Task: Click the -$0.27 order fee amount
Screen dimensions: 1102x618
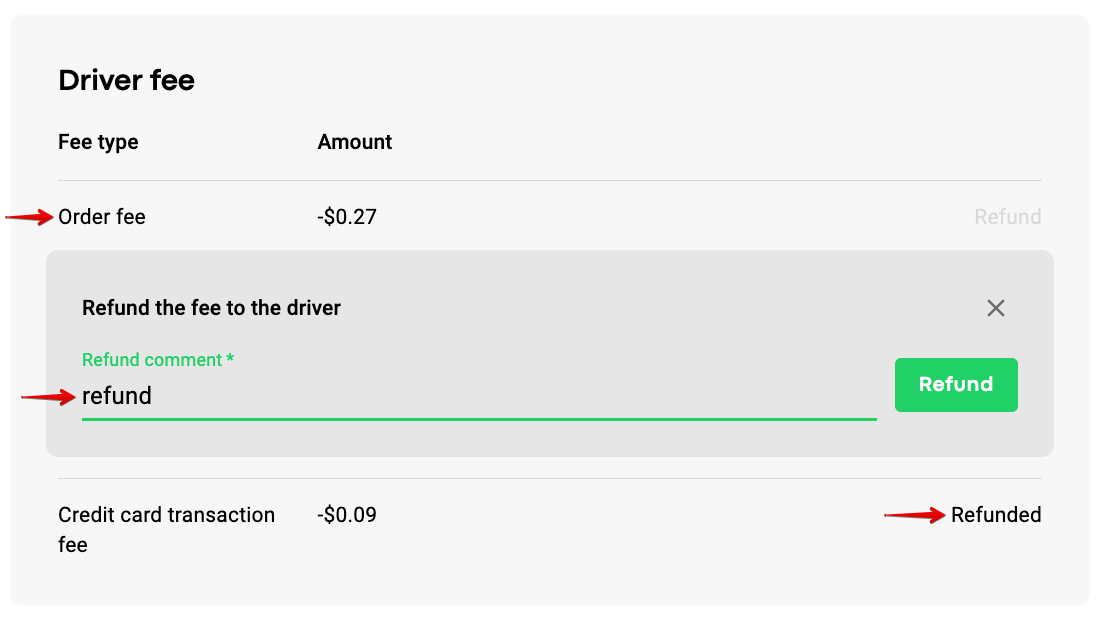Action: pos(347,217)
